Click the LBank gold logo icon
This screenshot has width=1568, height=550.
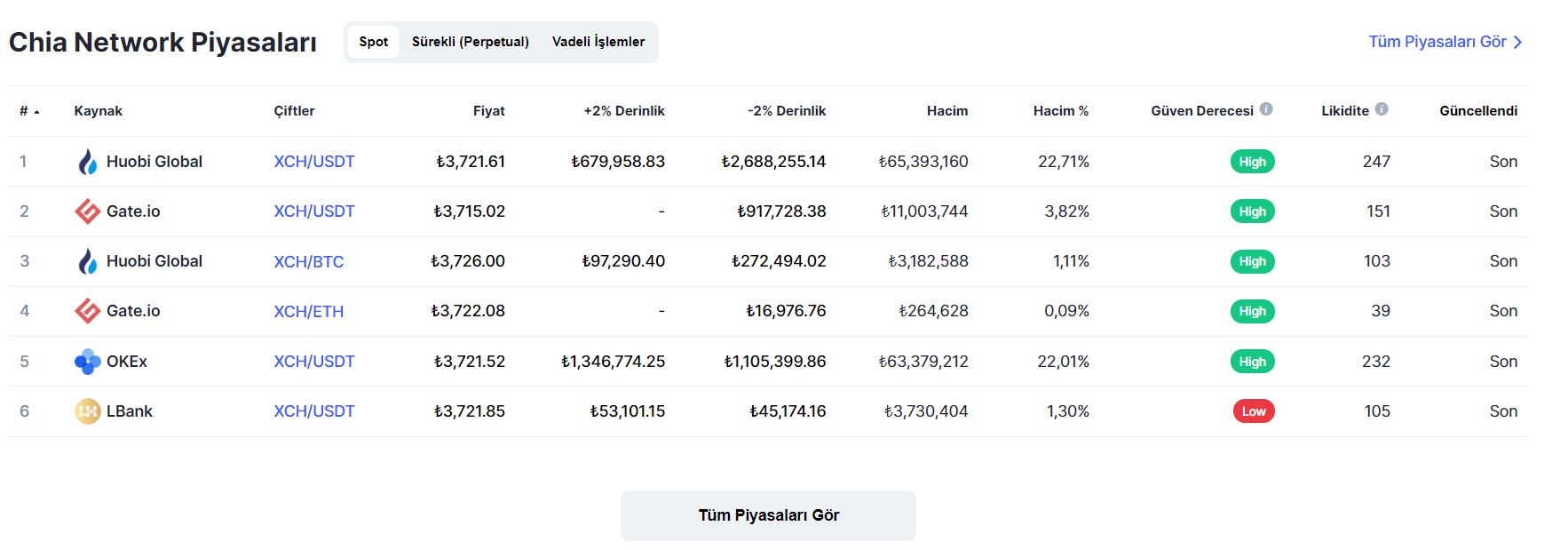pyautogui.click(x=87, y=411)
